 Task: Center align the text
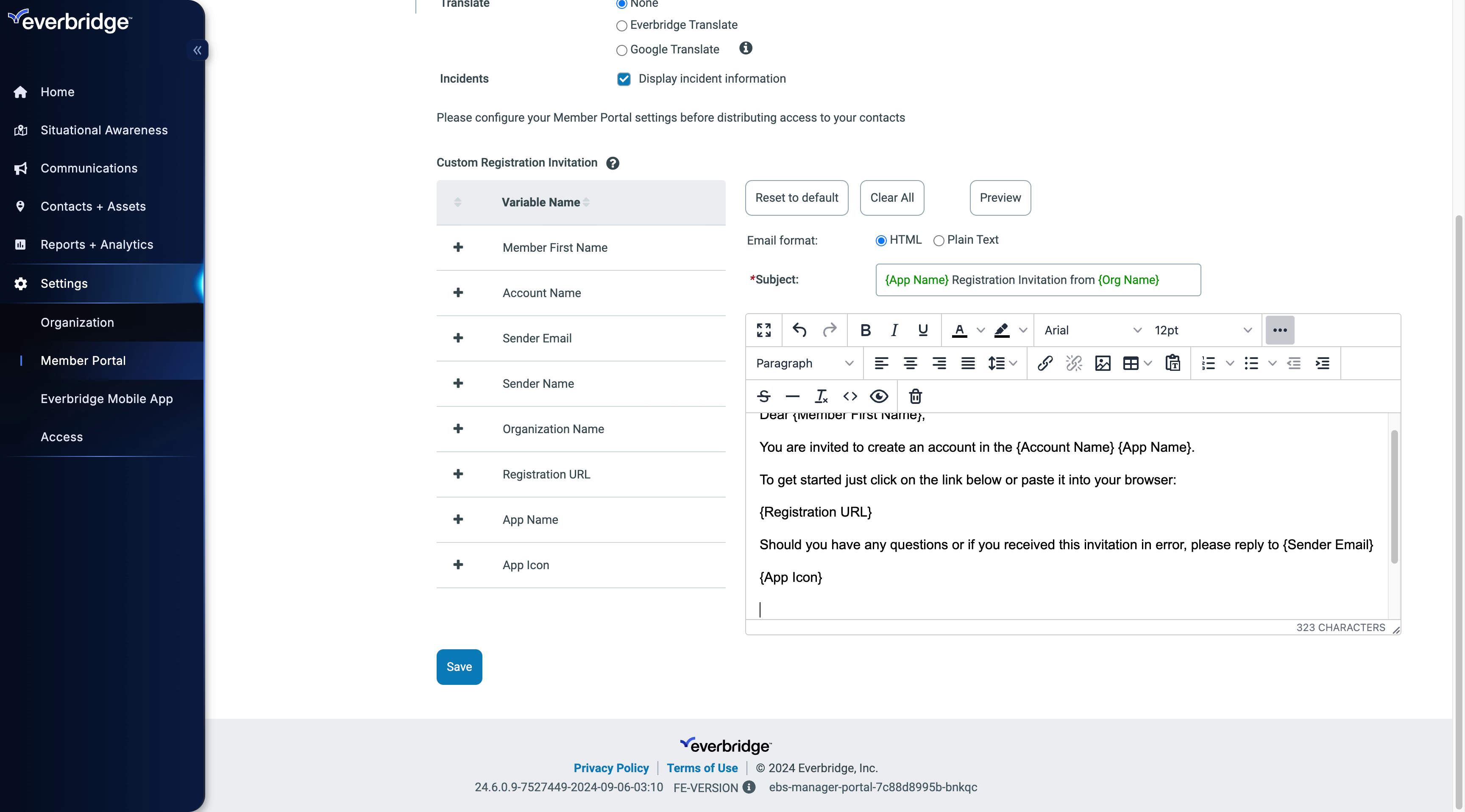tap(910, 363)
